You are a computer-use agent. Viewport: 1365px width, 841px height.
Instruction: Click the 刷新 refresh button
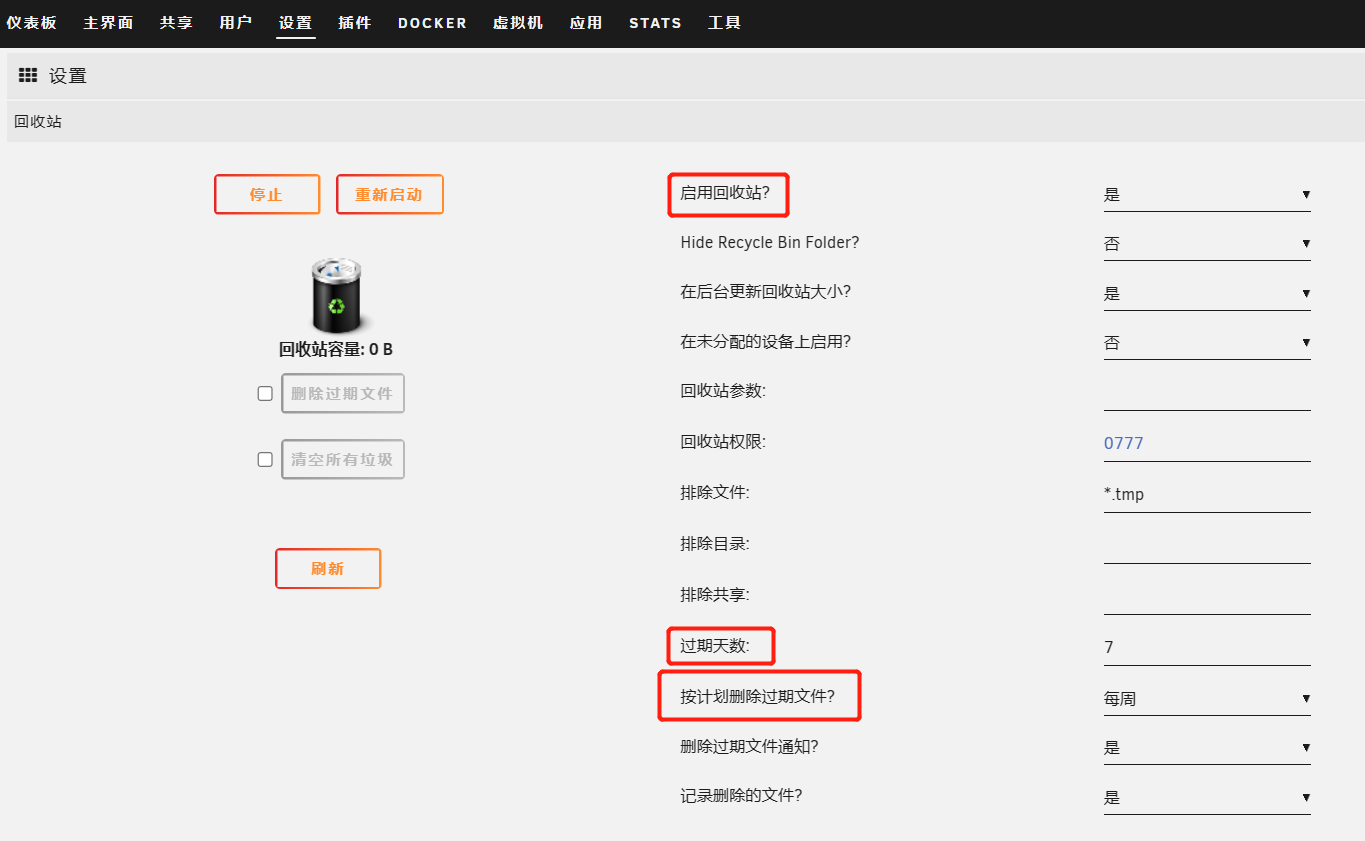[328, 569]
